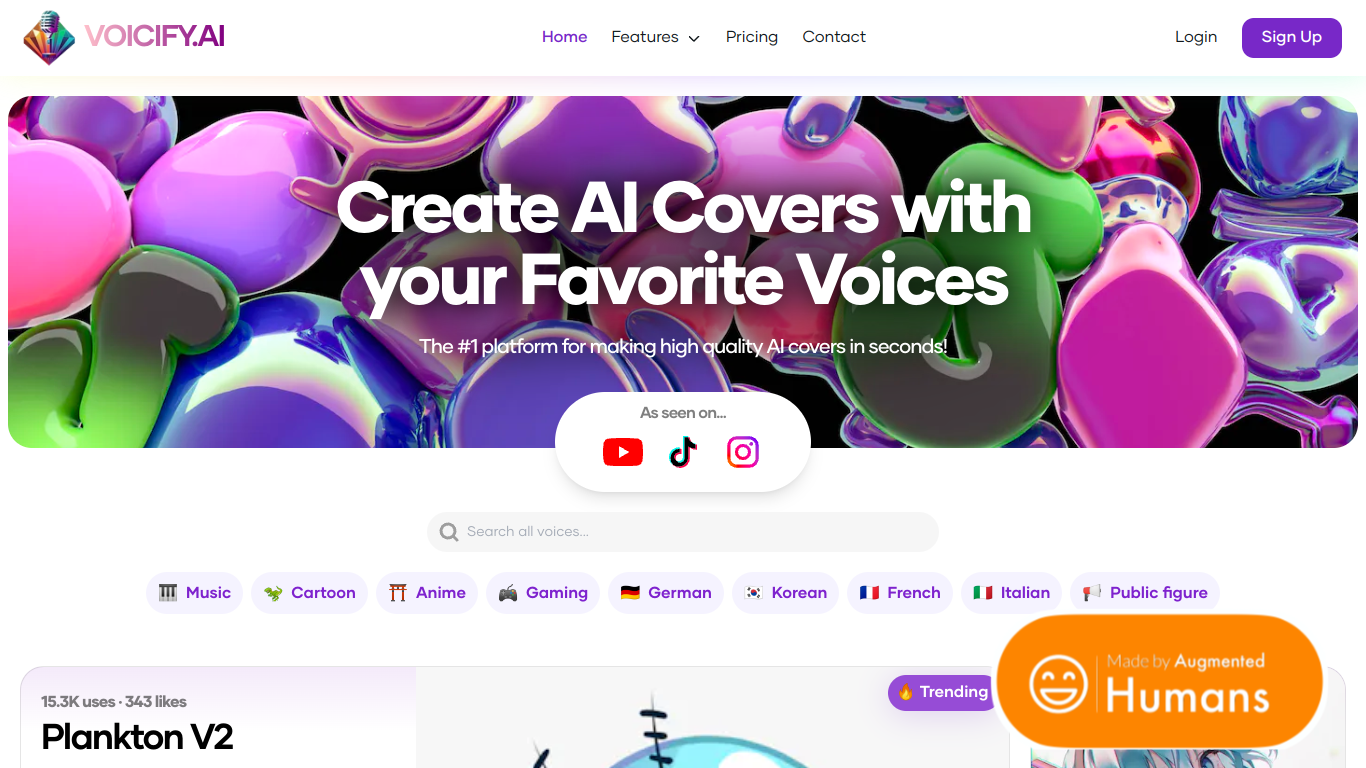Click the chevron next to Features

(x=694, y=38)
